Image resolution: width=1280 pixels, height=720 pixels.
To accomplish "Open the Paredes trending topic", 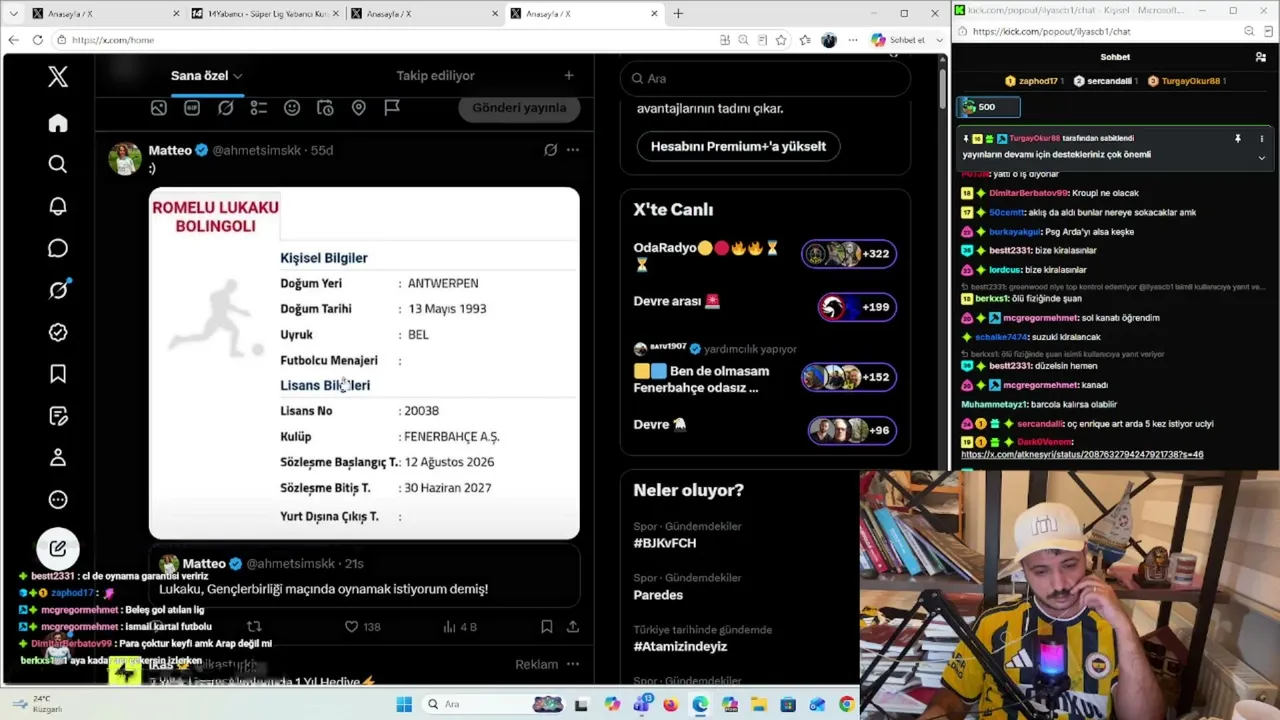I will 658,595.
